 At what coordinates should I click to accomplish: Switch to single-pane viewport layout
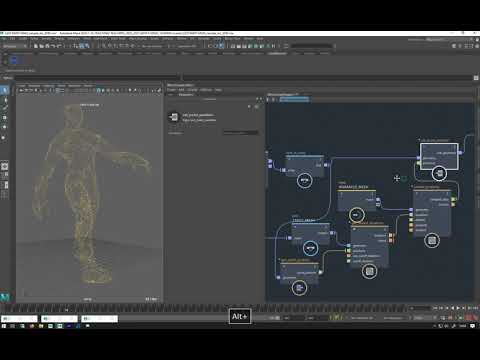[5, 166]
